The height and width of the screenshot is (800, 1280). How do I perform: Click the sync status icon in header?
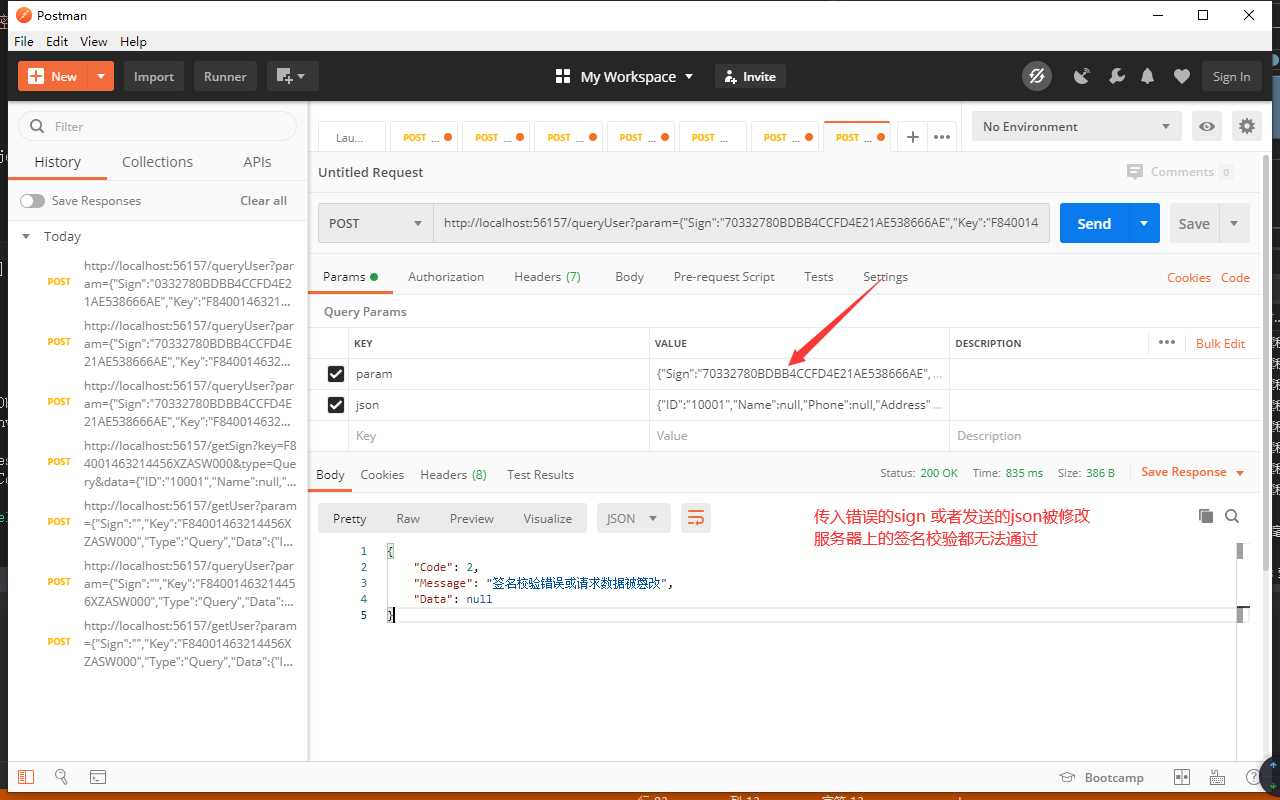[x=1037, y=77]
